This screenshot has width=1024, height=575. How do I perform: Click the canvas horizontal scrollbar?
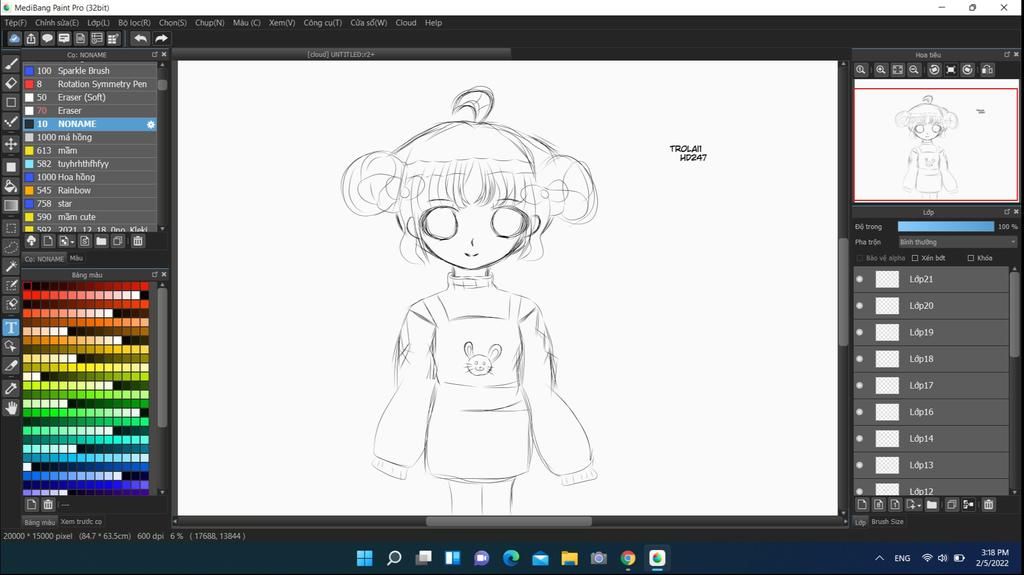pos(509,521)
